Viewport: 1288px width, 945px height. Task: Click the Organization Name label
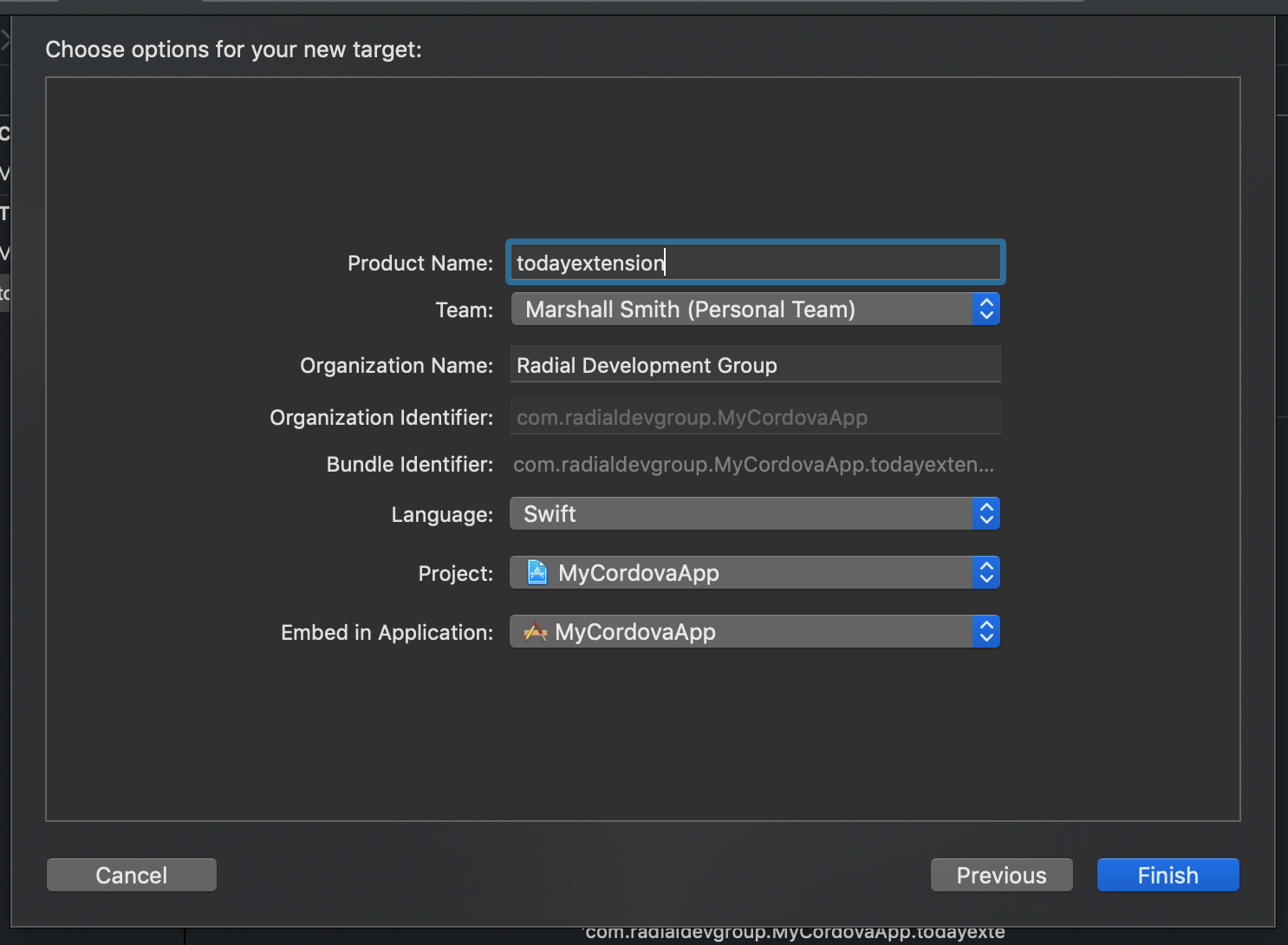pos(396,366)
